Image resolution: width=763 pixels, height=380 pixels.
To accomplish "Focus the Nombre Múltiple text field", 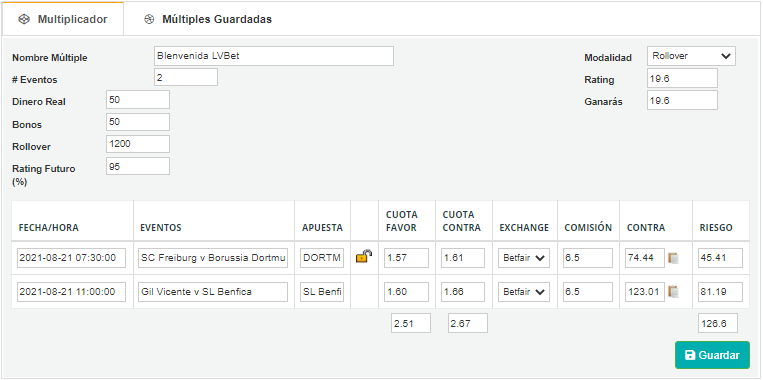I will (x=273, y=56).
